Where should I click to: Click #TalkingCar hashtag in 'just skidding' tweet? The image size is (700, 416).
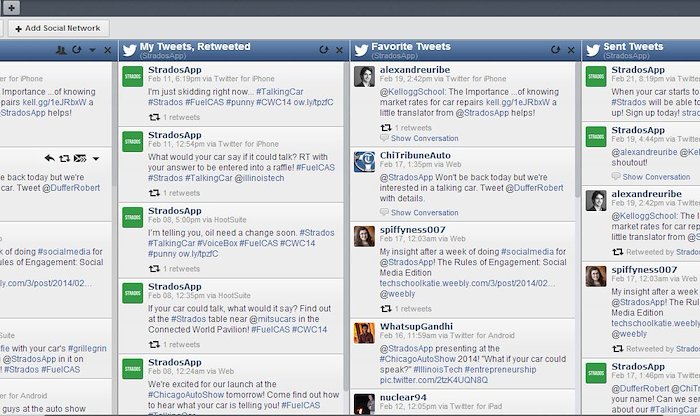(x=280, y=92)
